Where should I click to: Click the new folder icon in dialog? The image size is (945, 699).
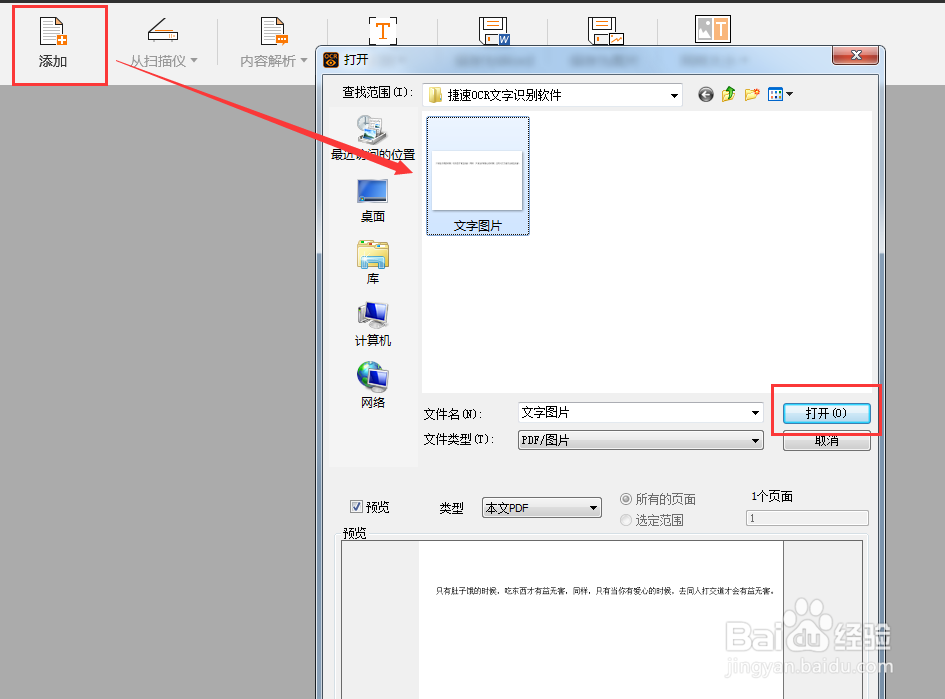tap(753, 93)
